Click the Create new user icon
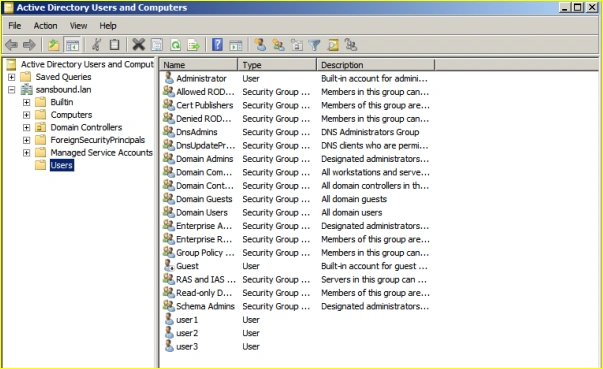This screenshot has width=603, height=369. (260, 45)
